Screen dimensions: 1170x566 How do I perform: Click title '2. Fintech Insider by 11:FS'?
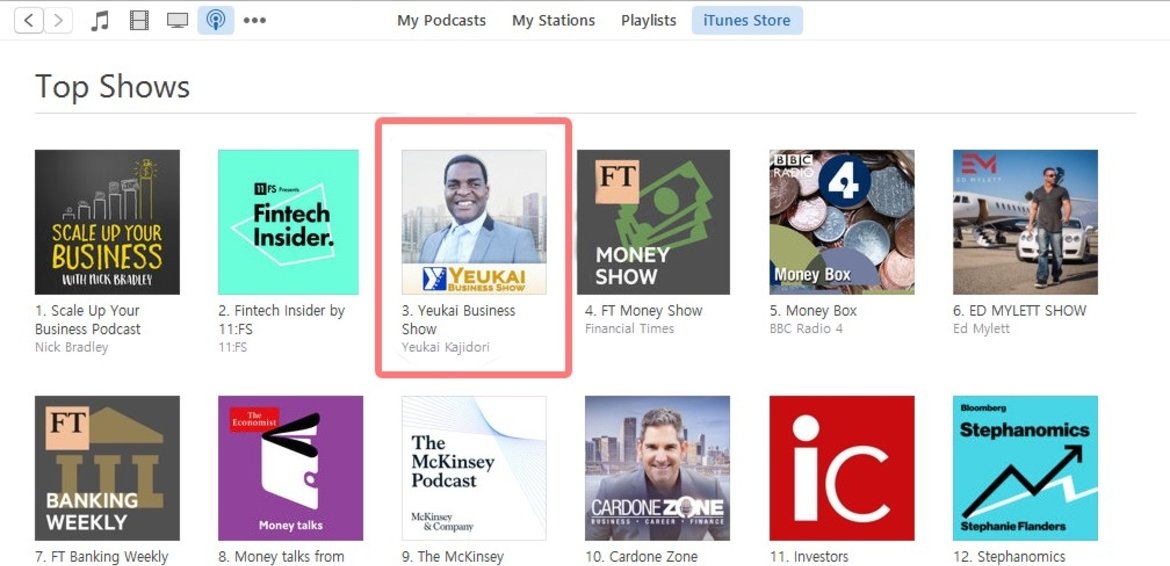coord(281,320)
